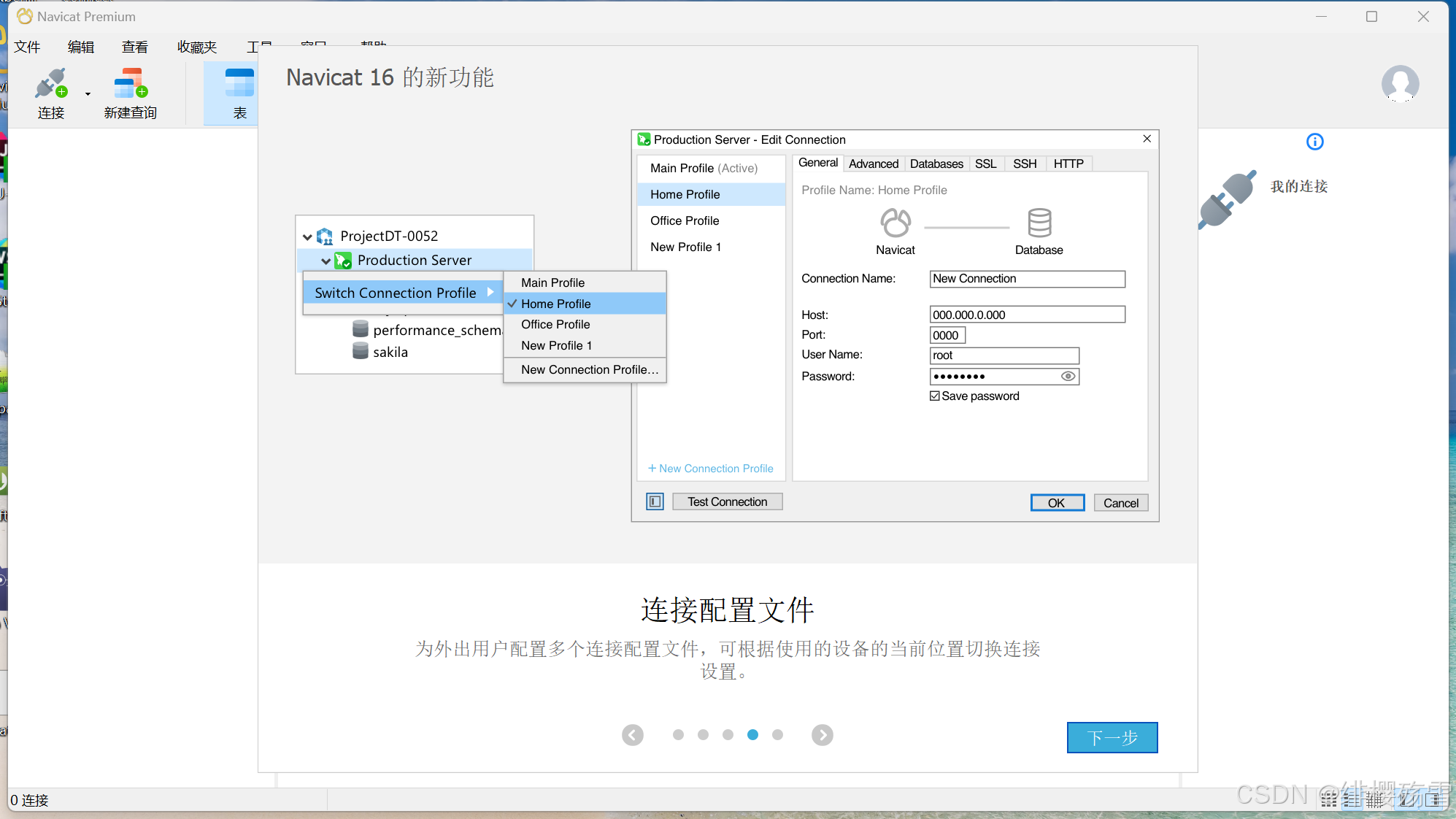Image resolution: width=1456 pixels, height=819 pixels.
Task: Toggle the Save password checkbox
Action: 935,396
